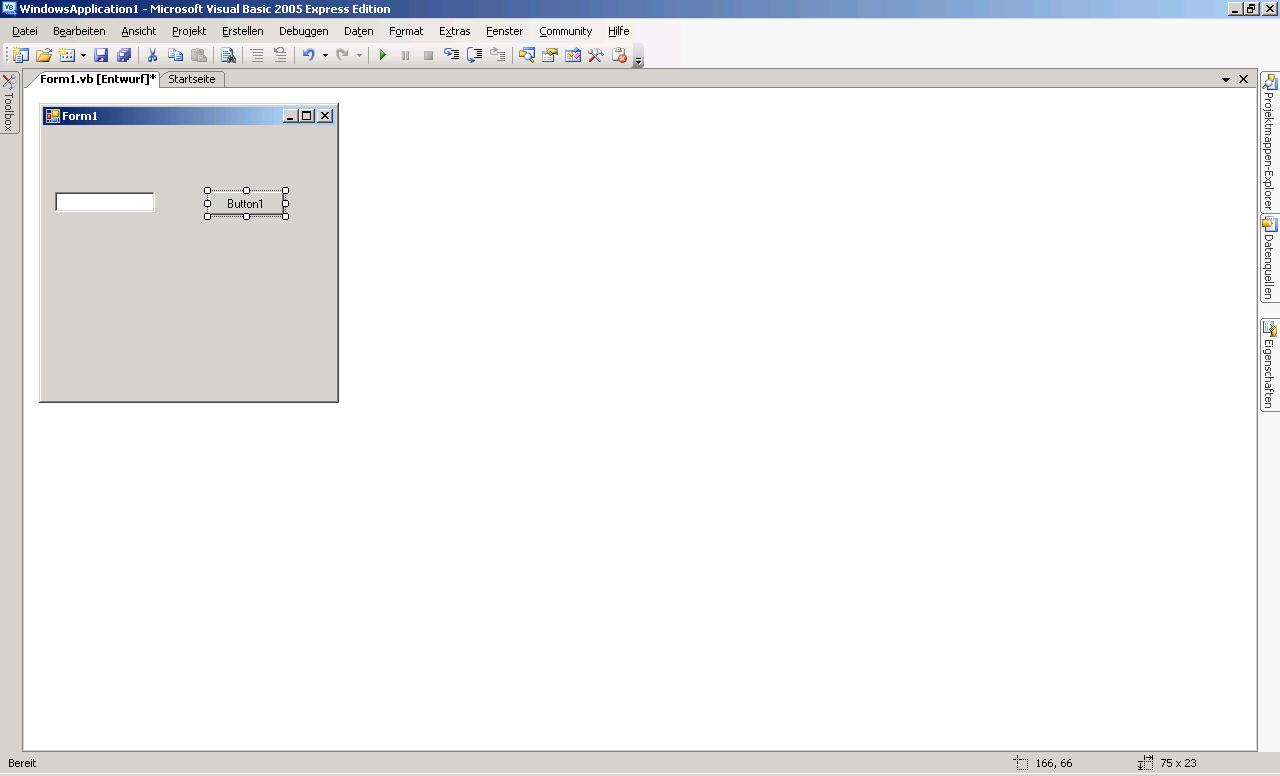Save the form with the floppy disk icon
This screenshot has height=776, width=1280.
pos(101,56)
